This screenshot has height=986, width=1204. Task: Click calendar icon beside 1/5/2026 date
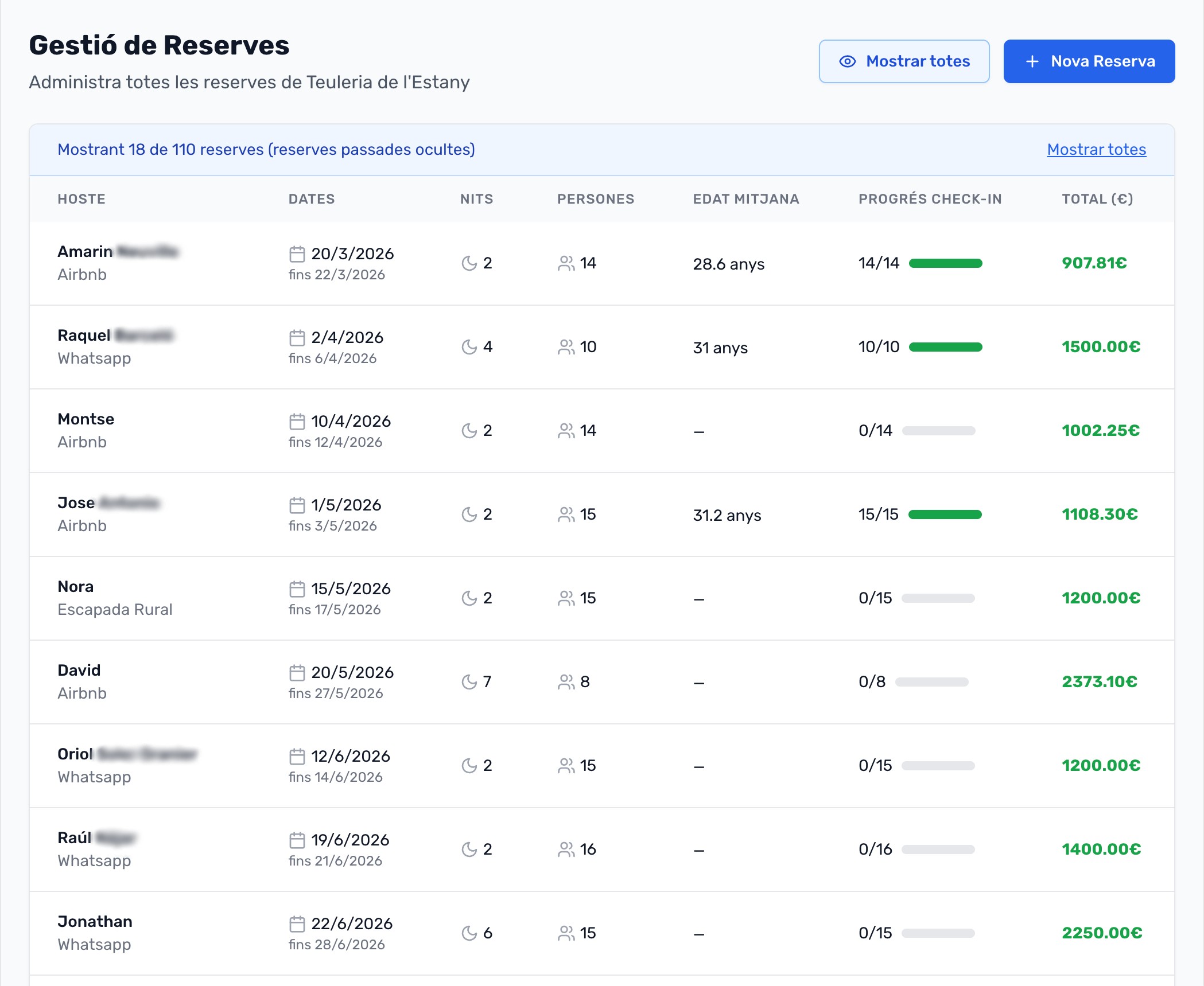(x=297, y=505)
